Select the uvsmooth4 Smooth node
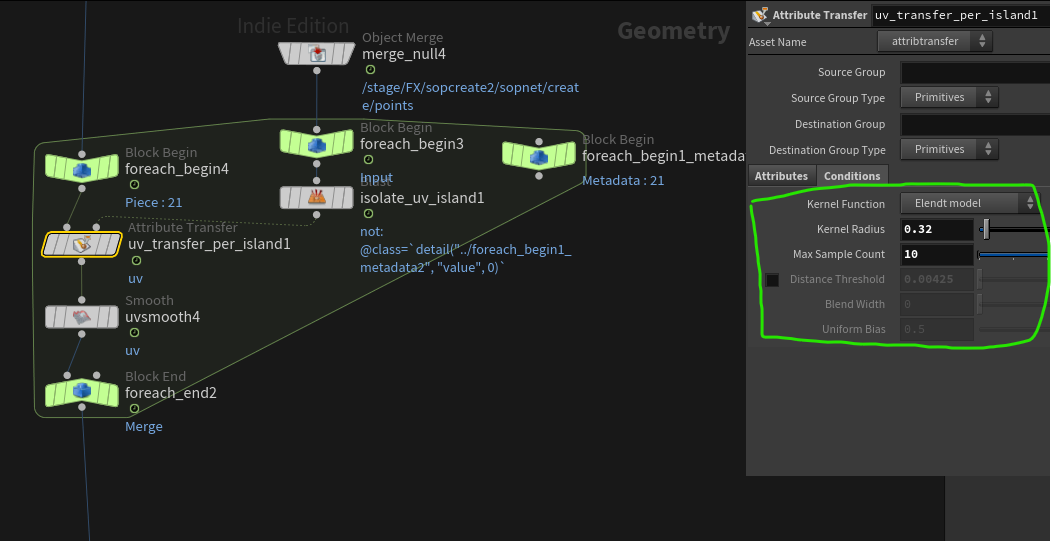The width and height of the screenshot is (1052, 541). click(81, 317)
